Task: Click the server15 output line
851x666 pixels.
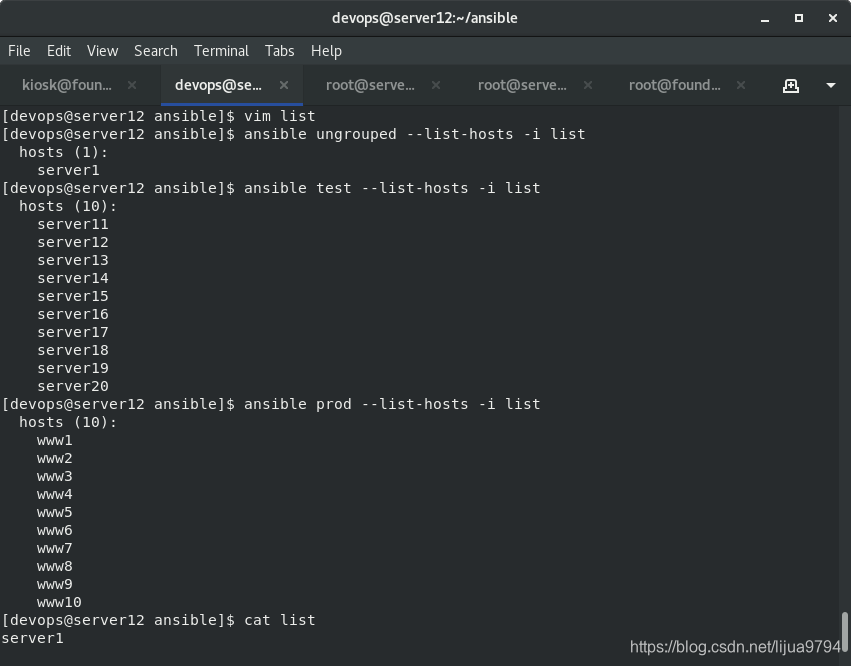Action: [73, 296]
